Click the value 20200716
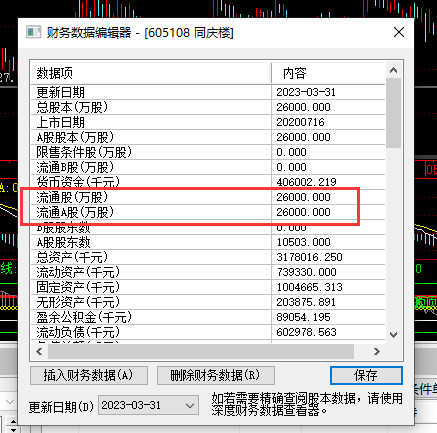Viewport: 437px width, 433px height. [x=300, y=122]
